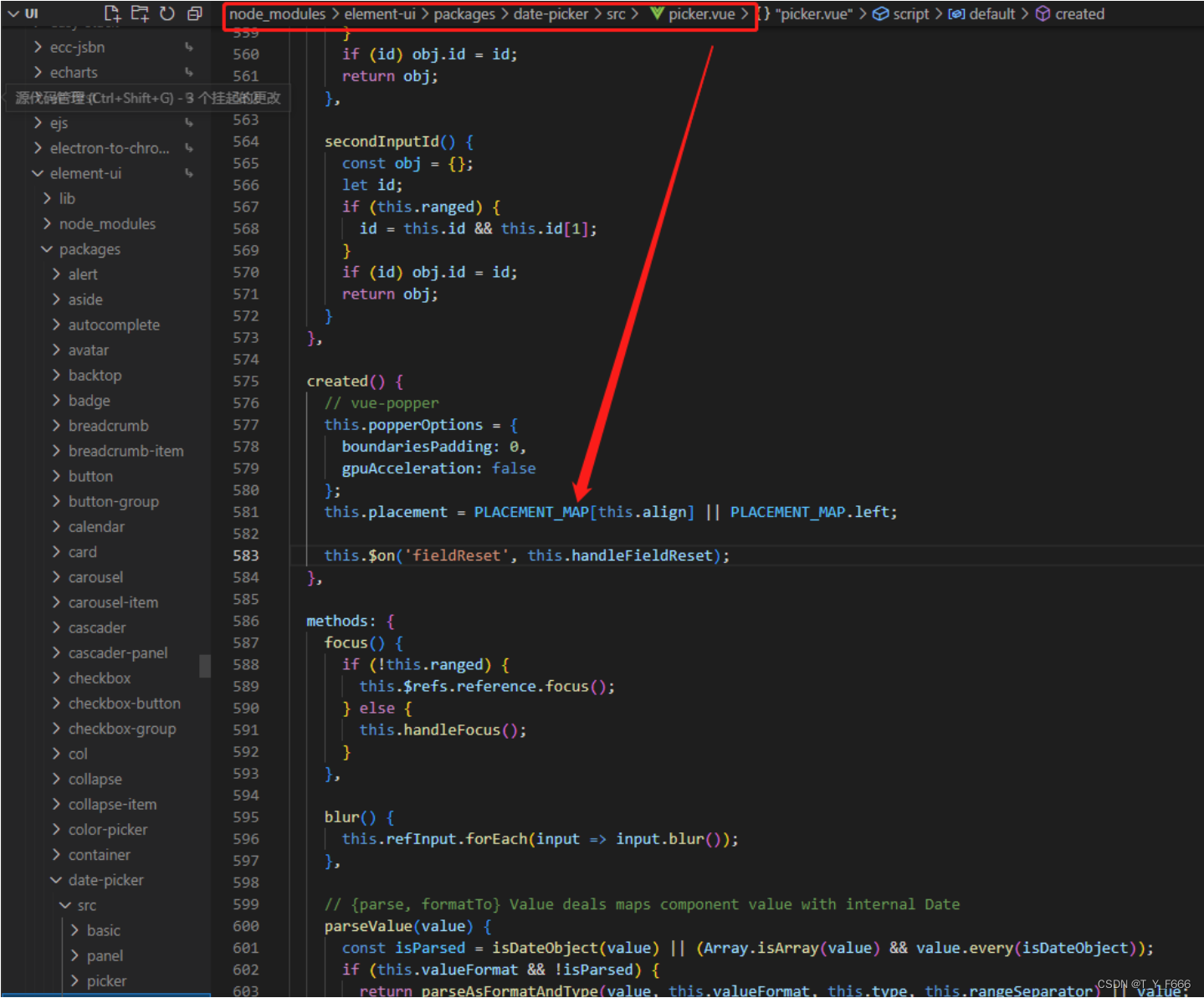This screenshot has height=998, width=1204.
Task: Open the card package folder
Action: (x=83, y=552)
